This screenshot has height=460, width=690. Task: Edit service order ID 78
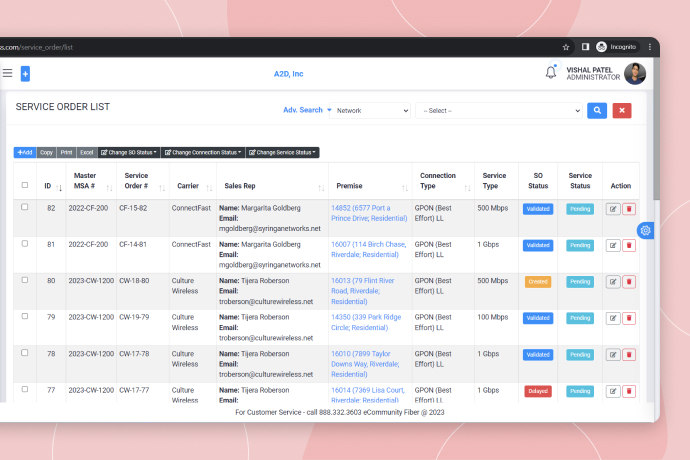(x=613, y=355)
